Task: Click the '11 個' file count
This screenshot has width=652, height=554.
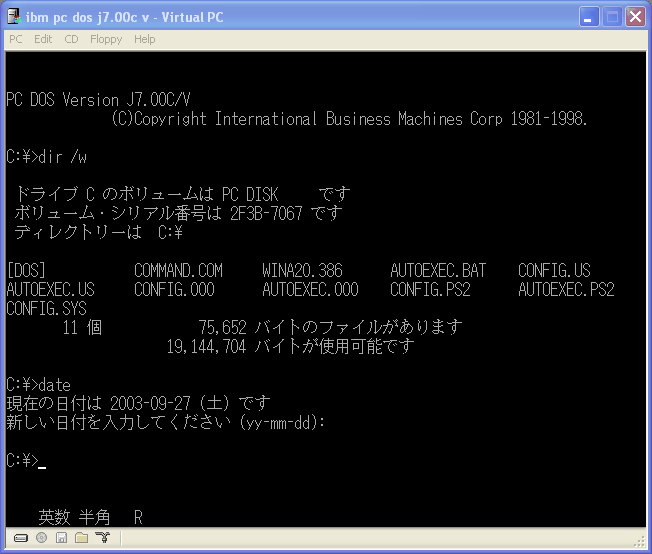Action: (82, 328)
